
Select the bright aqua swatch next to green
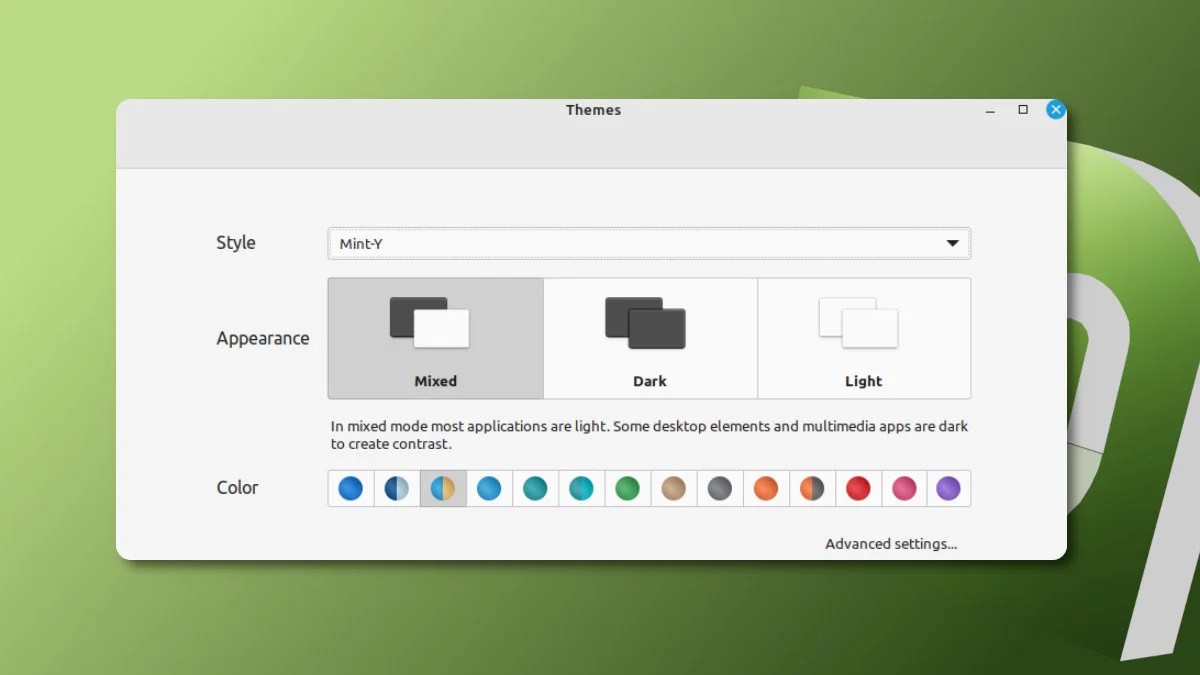pyautogui.click(x=581, y=488)
